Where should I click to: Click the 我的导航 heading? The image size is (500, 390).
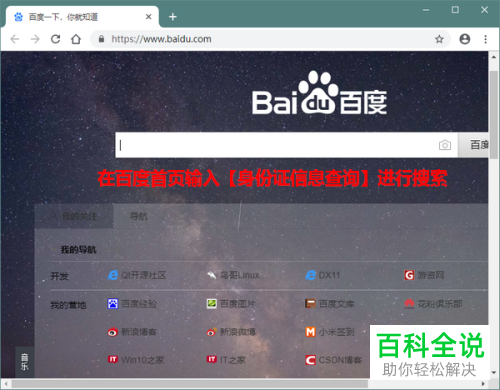point(79,250)
